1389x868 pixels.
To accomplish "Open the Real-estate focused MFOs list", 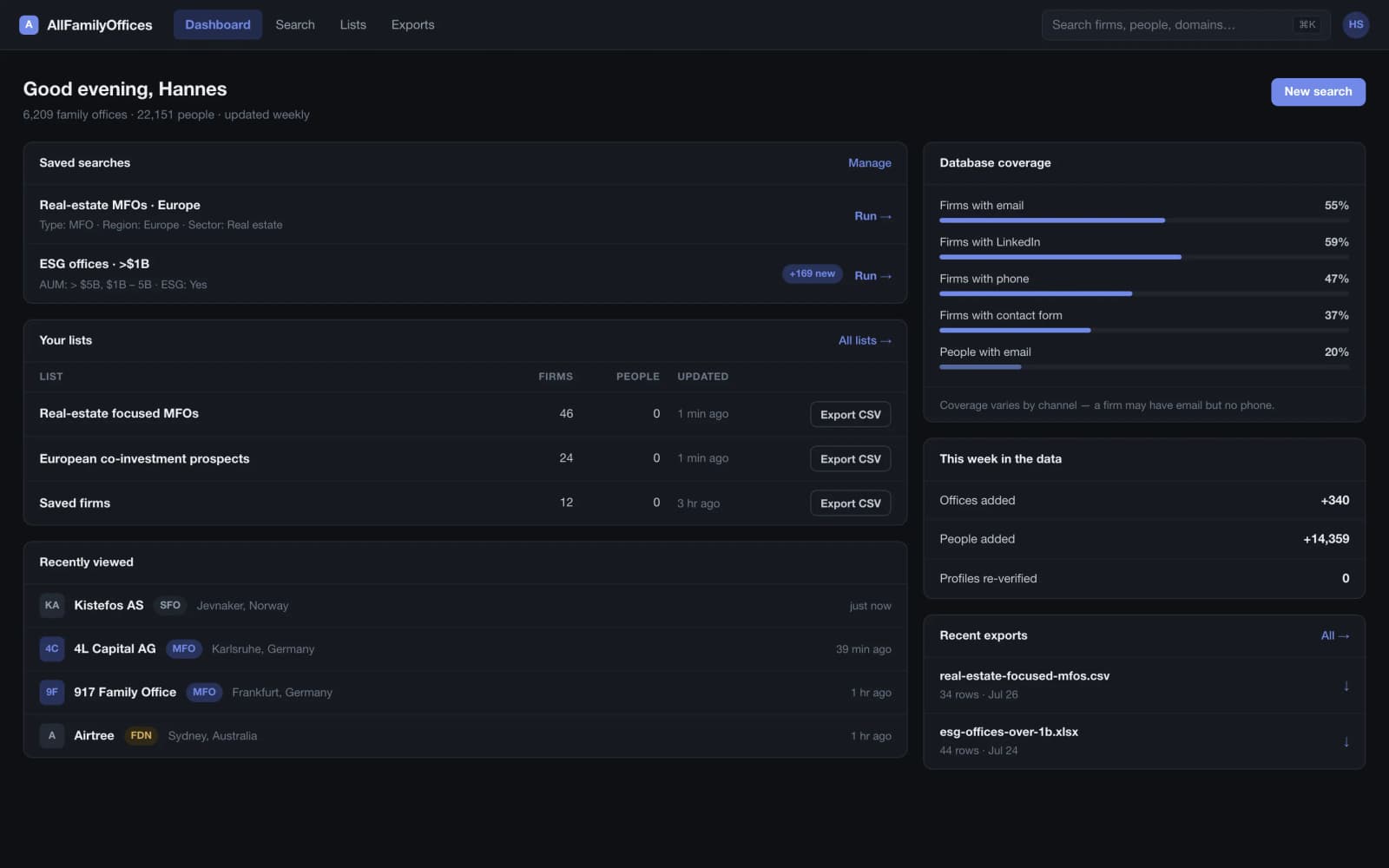I will 119,413.
